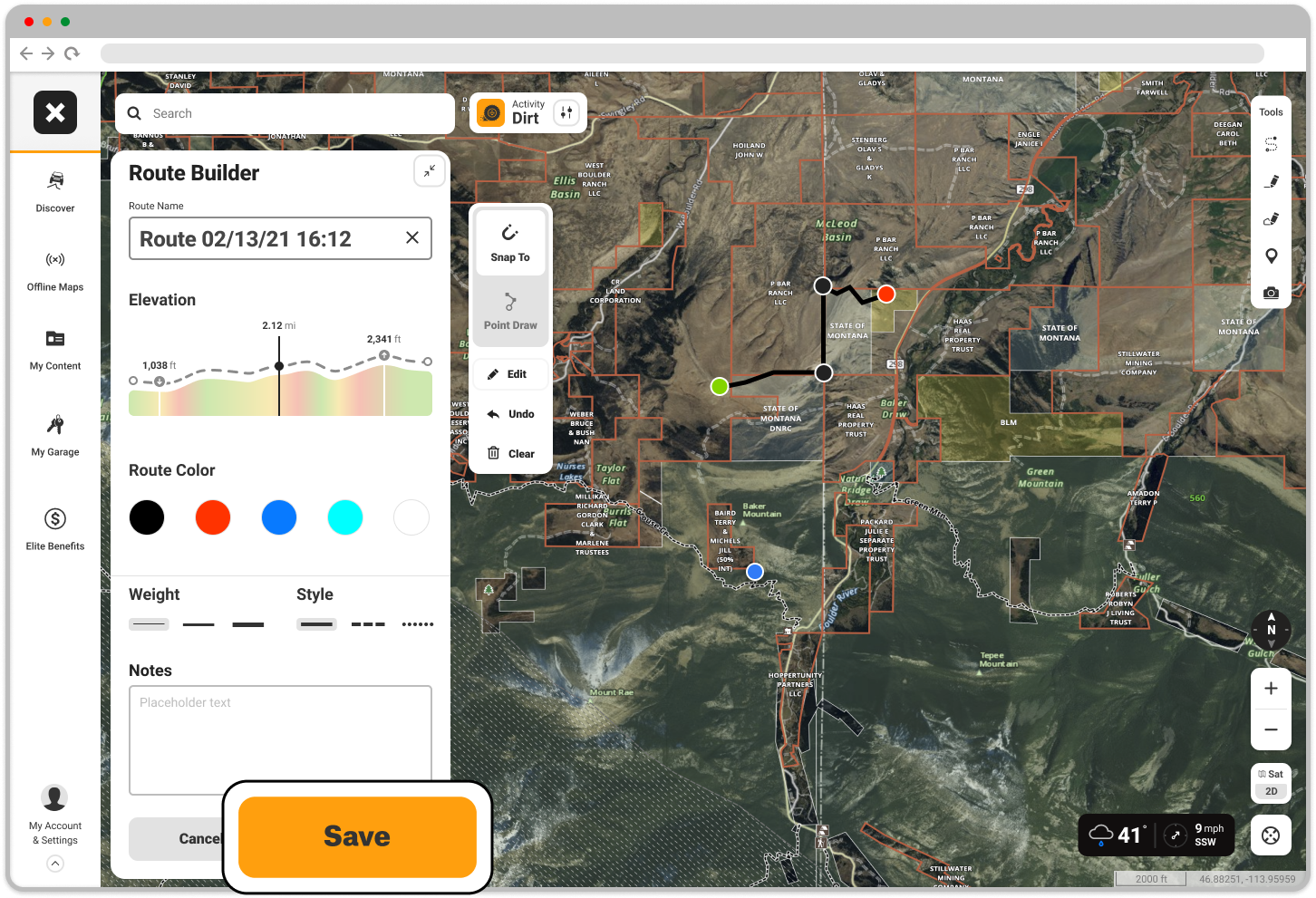This screenshot has height=898, width=1316.
Task: Clear the route name with X
Action: [x=412, y=237]
